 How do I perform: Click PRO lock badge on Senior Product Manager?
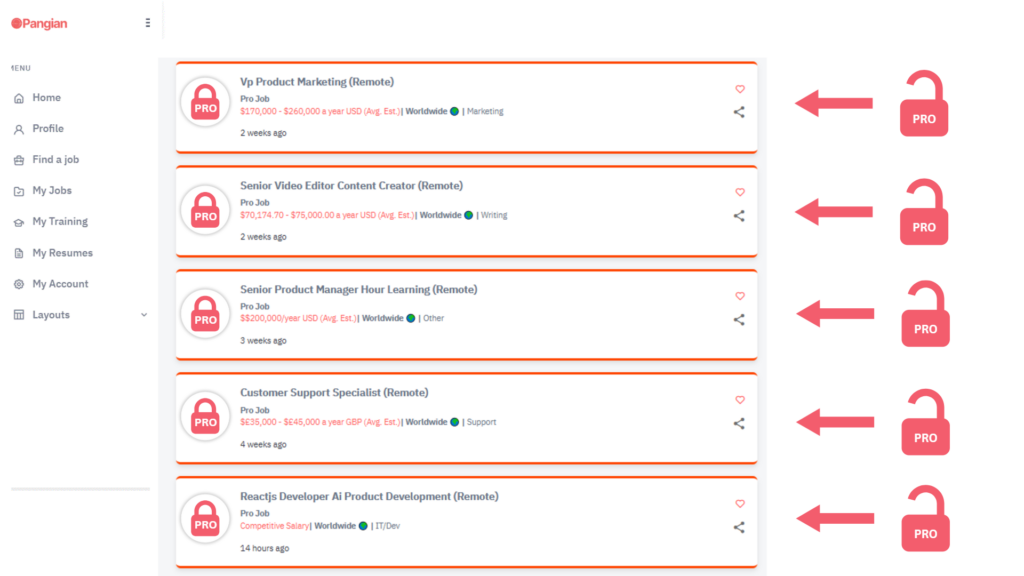click(205, 314)
